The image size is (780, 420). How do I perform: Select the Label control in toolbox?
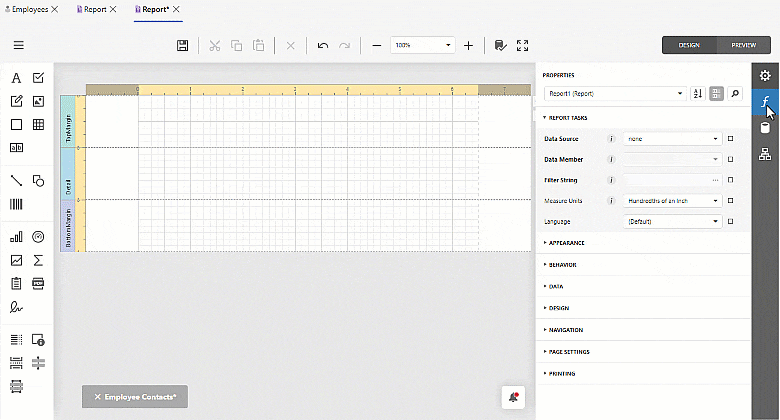(x=16, y=78)
